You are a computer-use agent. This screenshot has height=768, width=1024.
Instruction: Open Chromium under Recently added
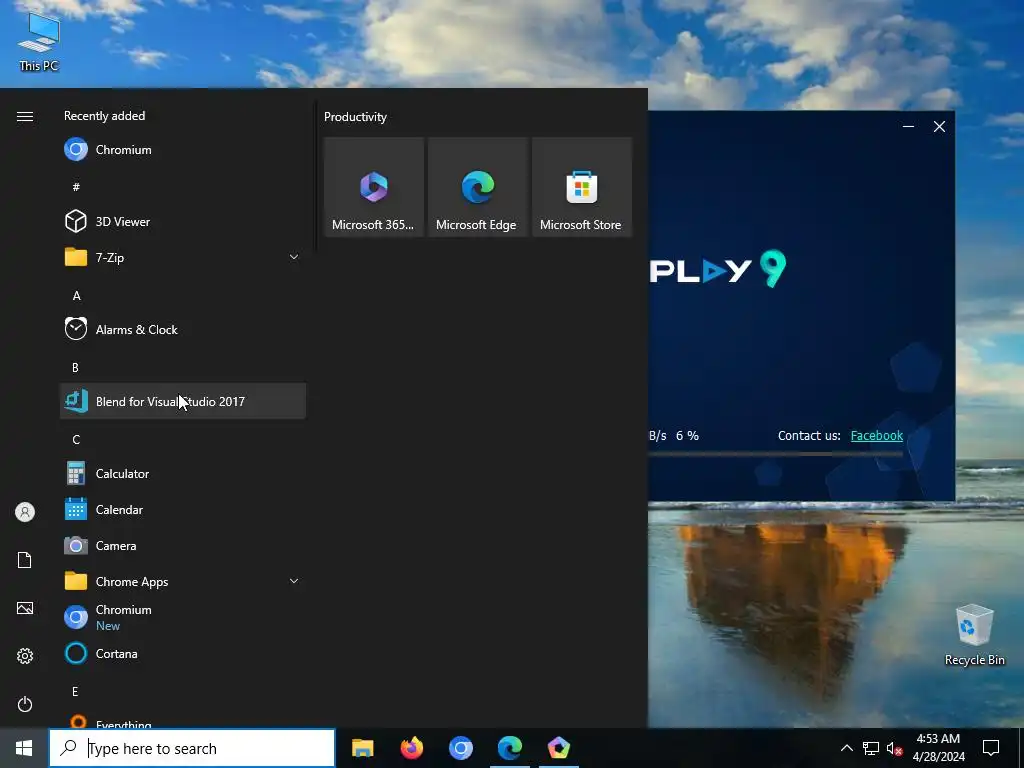click(x=183, y=150)
